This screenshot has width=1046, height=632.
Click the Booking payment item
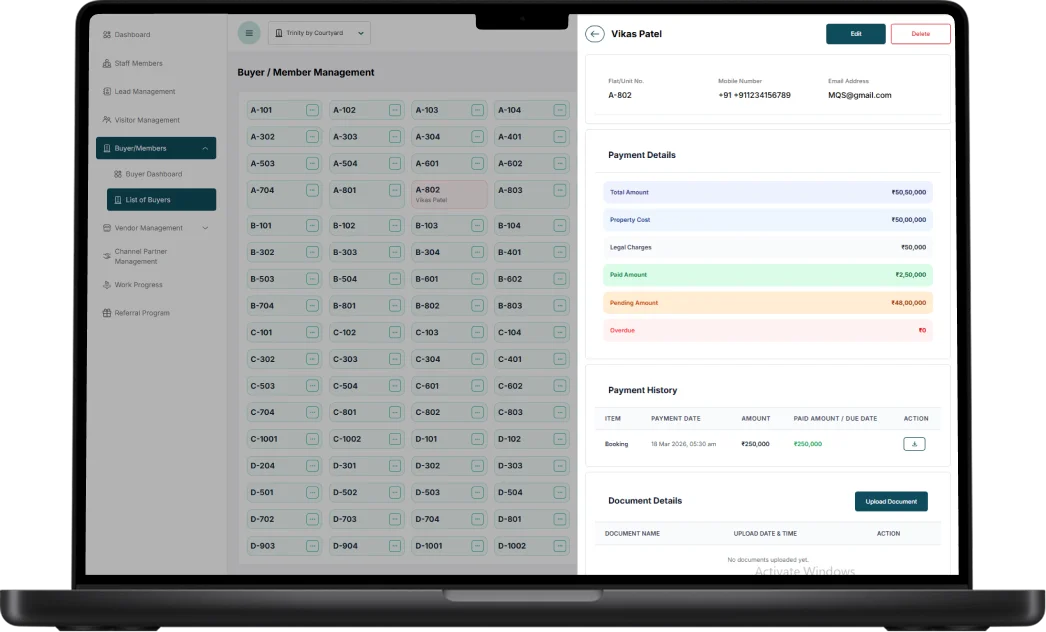click(x=616, y=444)
